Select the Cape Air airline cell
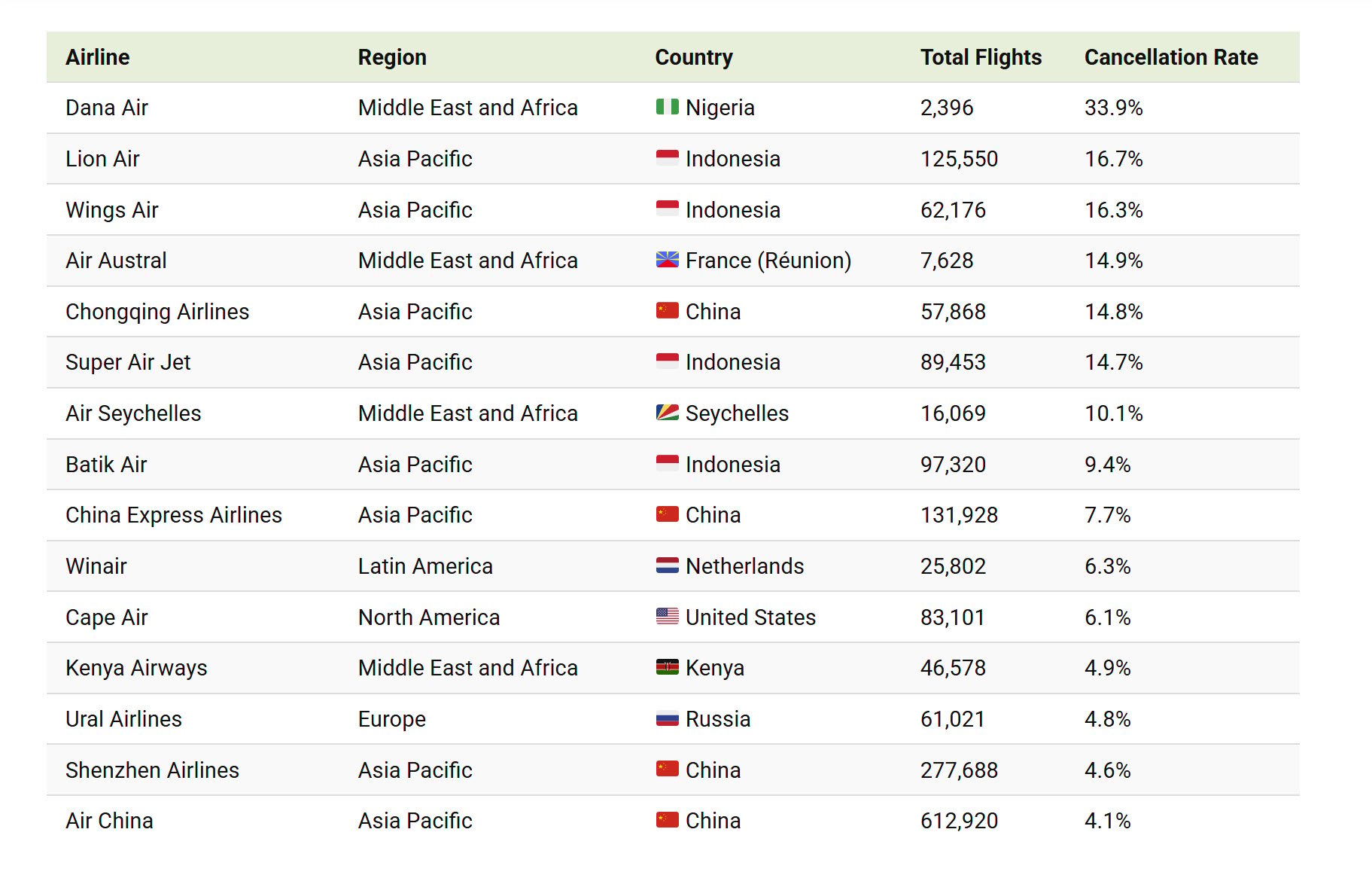The height and width of the screenshot is (878, 1372). (107, 617)
